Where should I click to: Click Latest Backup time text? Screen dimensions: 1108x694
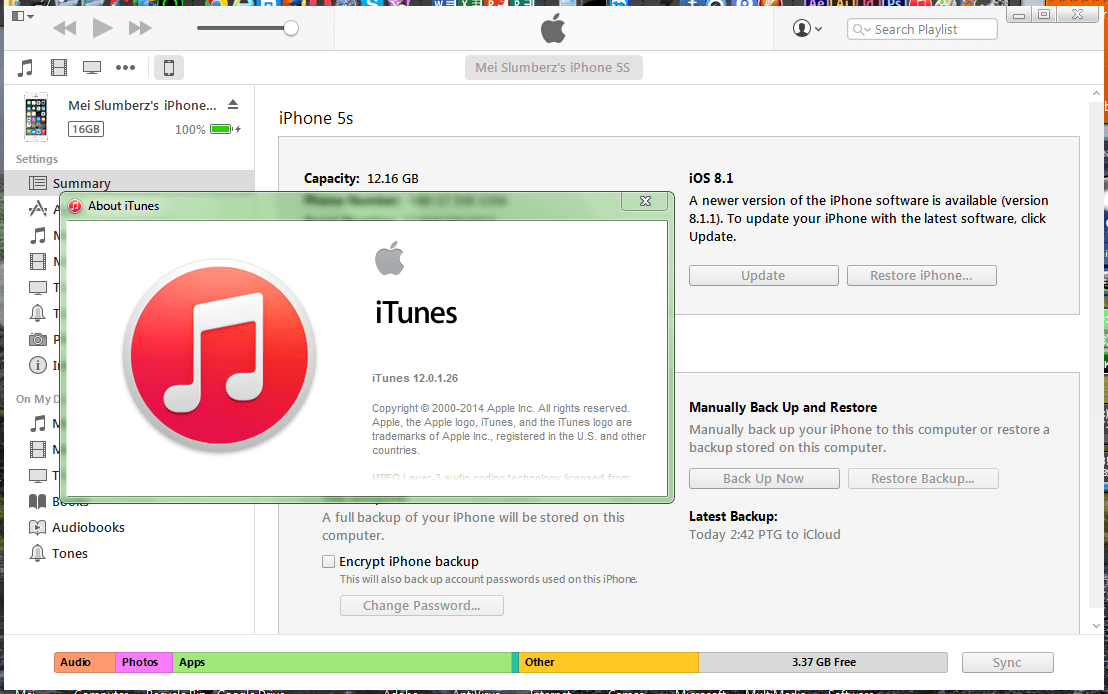[x=765, y=534]
